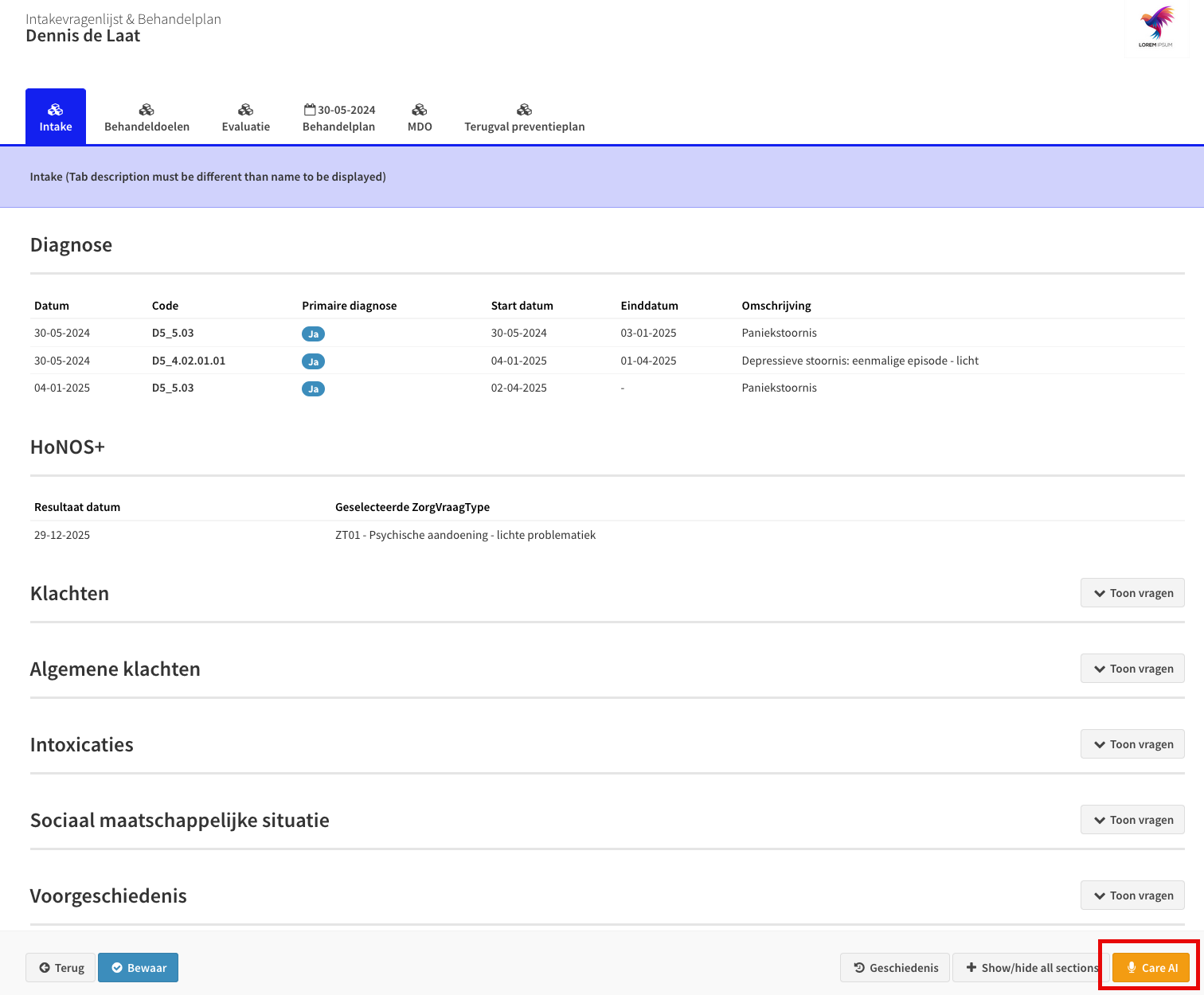This screenshot has width=1204, height=995.
Task: Open the Evaluatie tab
Action: (246, 117)
